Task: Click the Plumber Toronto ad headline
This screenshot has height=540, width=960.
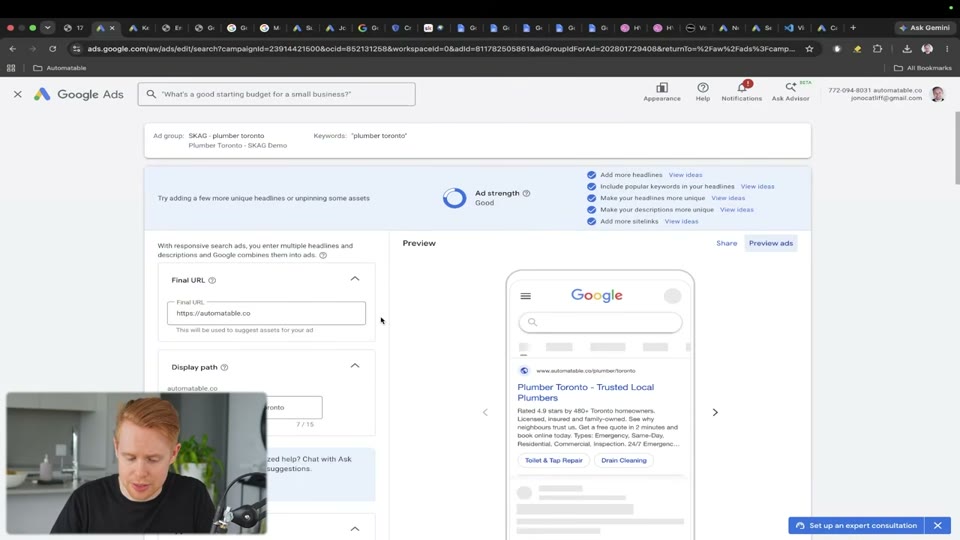Action: [585, 392]
